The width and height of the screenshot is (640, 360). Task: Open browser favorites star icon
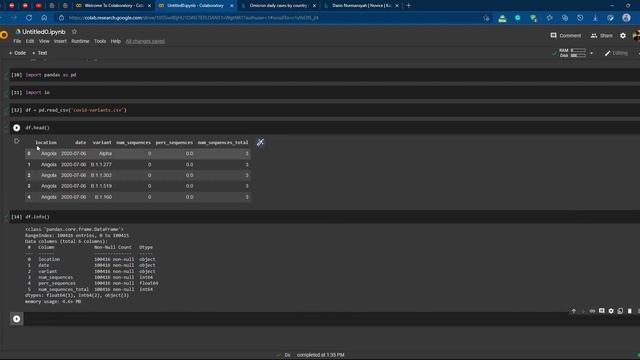549,18
